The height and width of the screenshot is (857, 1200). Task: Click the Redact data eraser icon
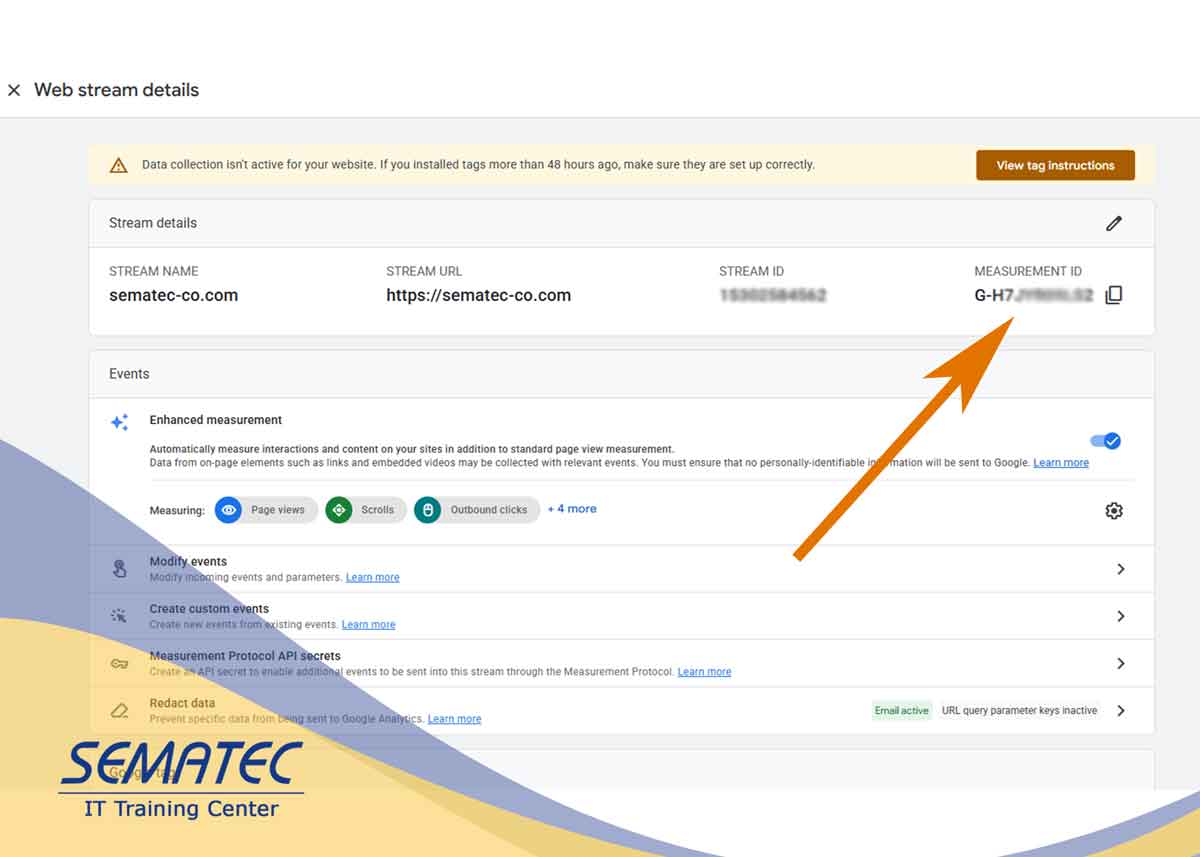coord(119,711)
